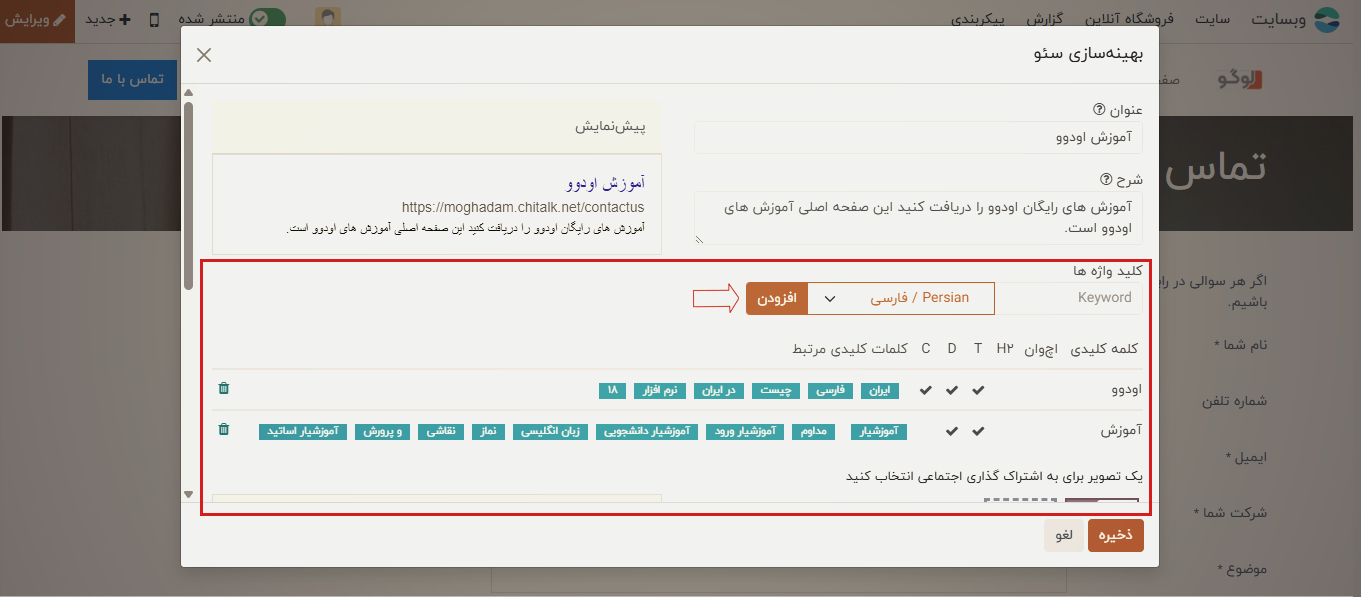Toggle the منتشر شده publish switch

[x=268, y=19]
